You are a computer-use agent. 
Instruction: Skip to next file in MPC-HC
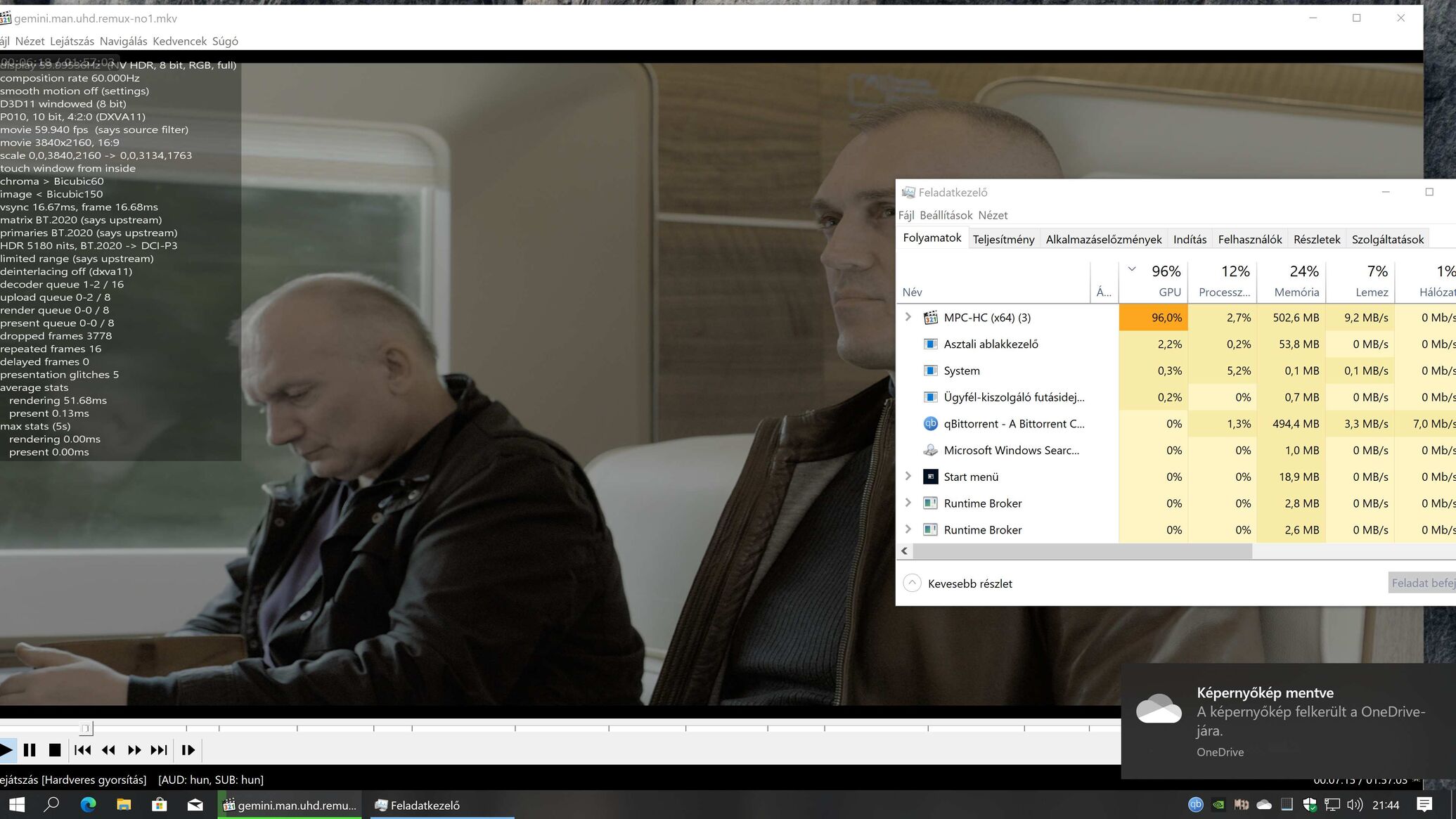point(159,750)
